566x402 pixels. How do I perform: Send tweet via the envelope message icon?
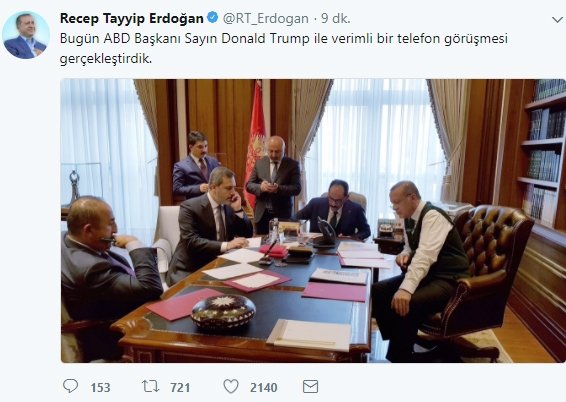pyautogui.click(x=310, y=386)
